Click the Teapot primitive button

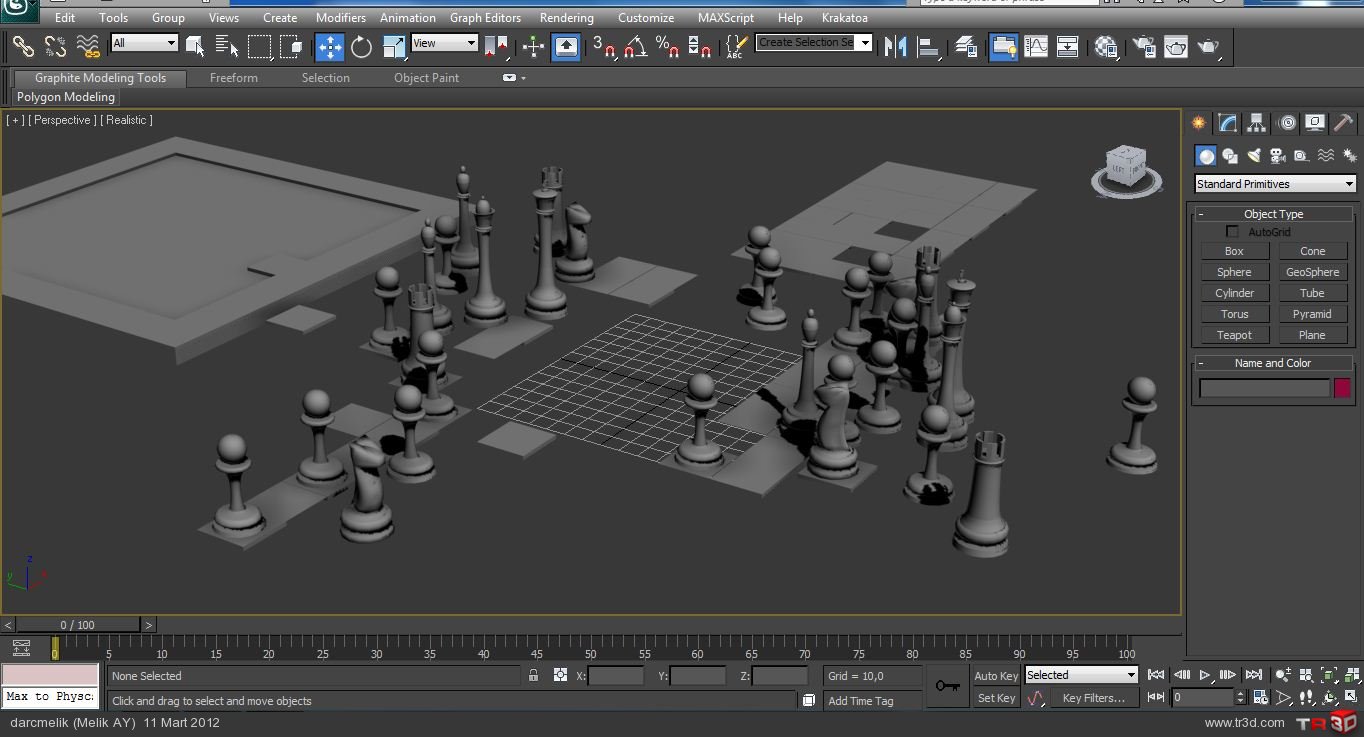pos(1234,335)
